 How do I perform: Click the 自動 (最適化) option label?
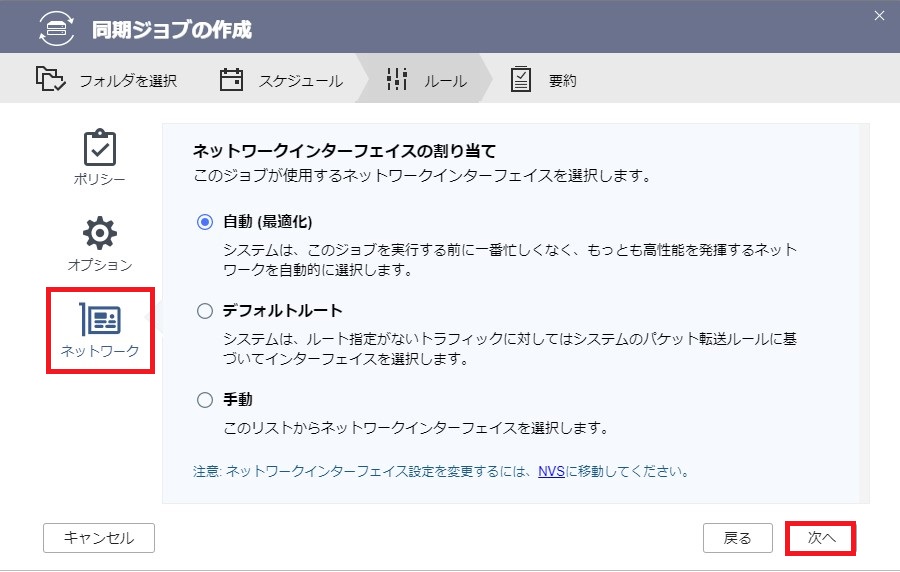pos(267,222)
